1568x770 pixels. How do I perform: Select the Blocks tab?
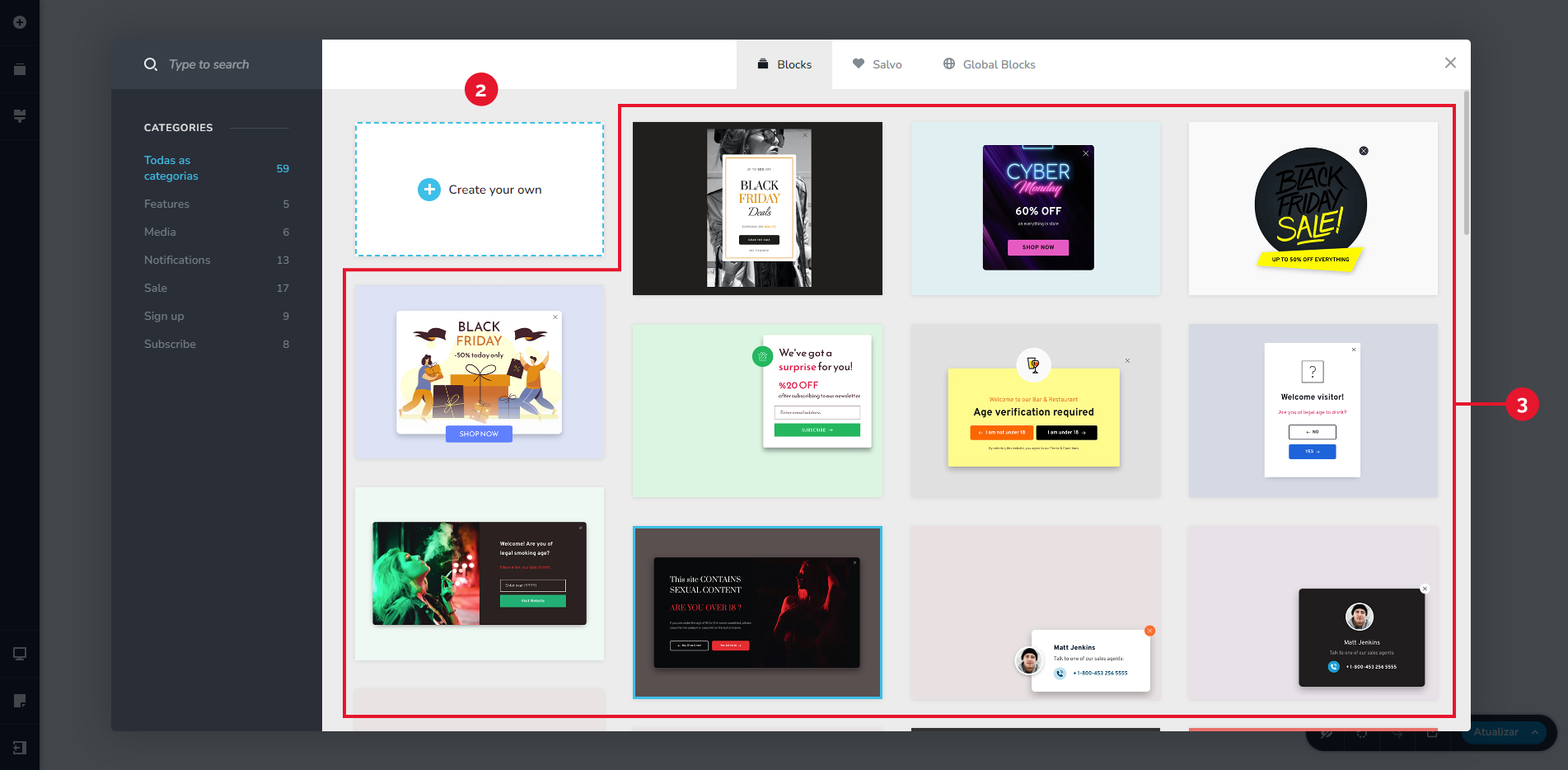point(784,64)
